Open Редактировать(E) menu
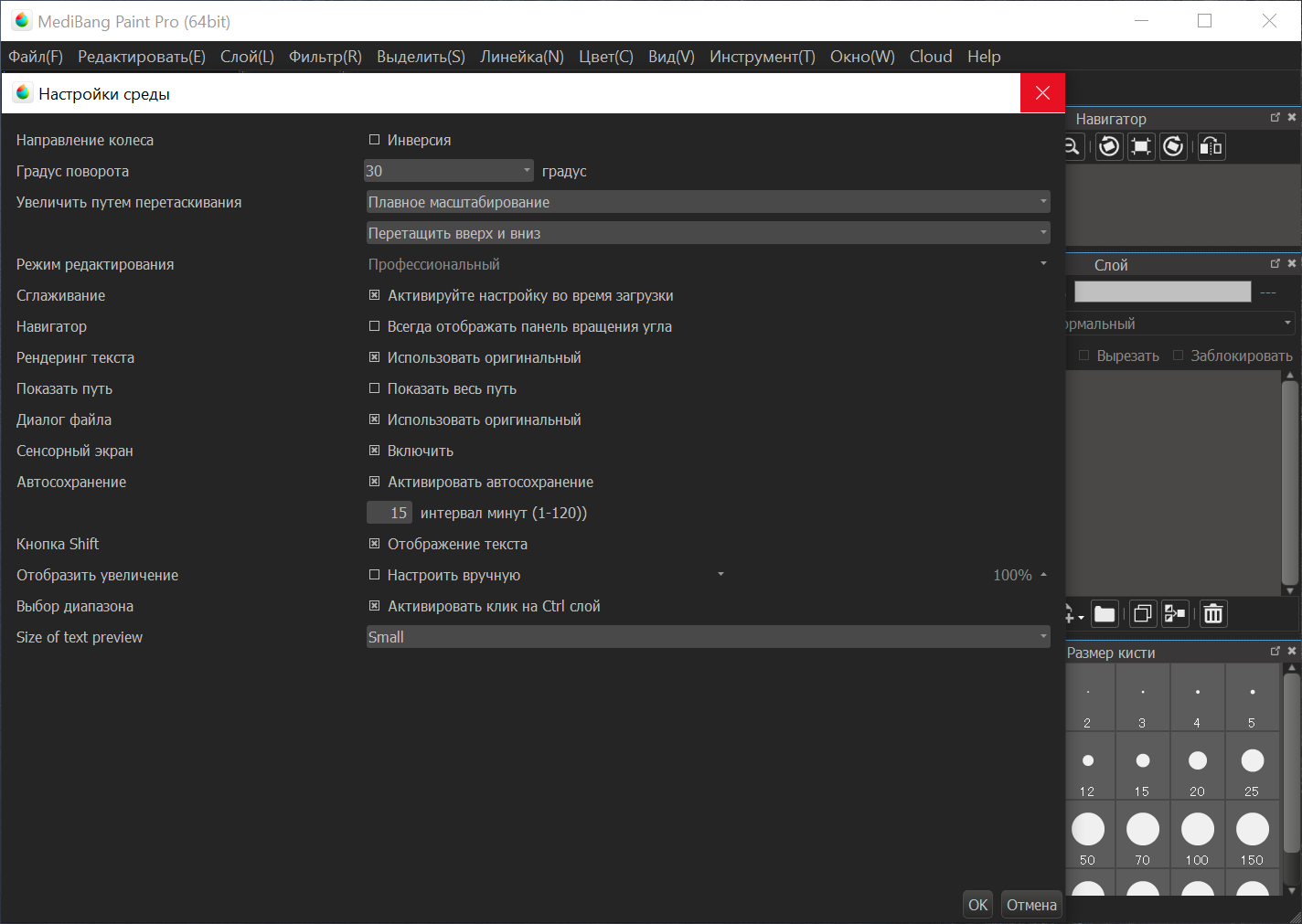The width and height of the screenshot is (1302, 924). 142,57
